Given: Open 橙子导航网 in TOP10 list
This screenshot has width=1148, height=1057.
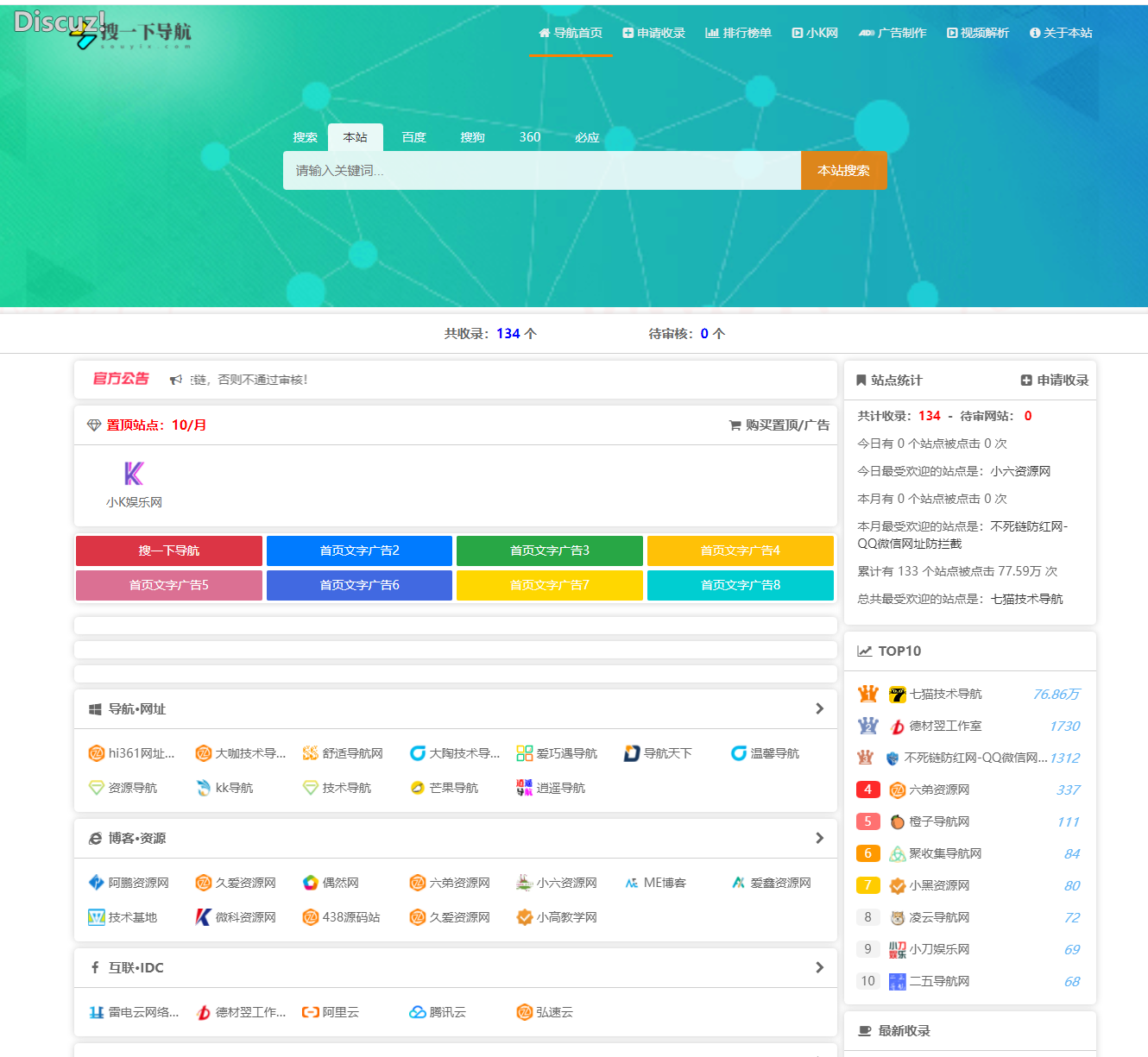Looking at the screenshot, I should coord(939,821).
